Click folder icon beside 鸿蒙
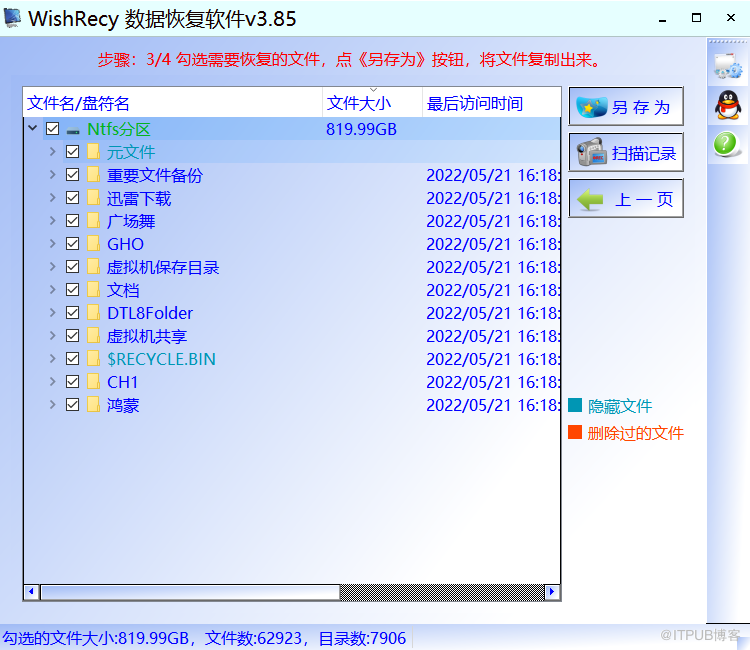 (x=93, y=405)
